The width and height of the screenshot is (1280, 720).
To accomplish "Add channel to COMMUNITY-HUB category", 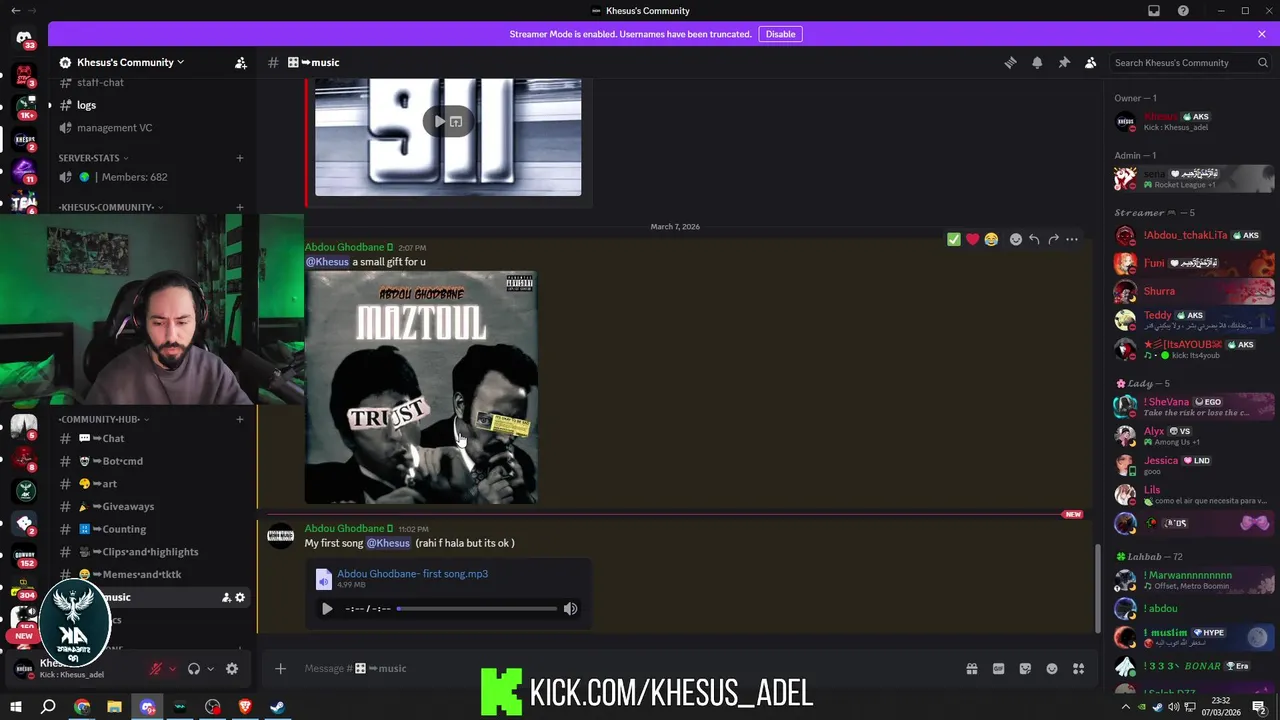I will (x=240, y=419).
